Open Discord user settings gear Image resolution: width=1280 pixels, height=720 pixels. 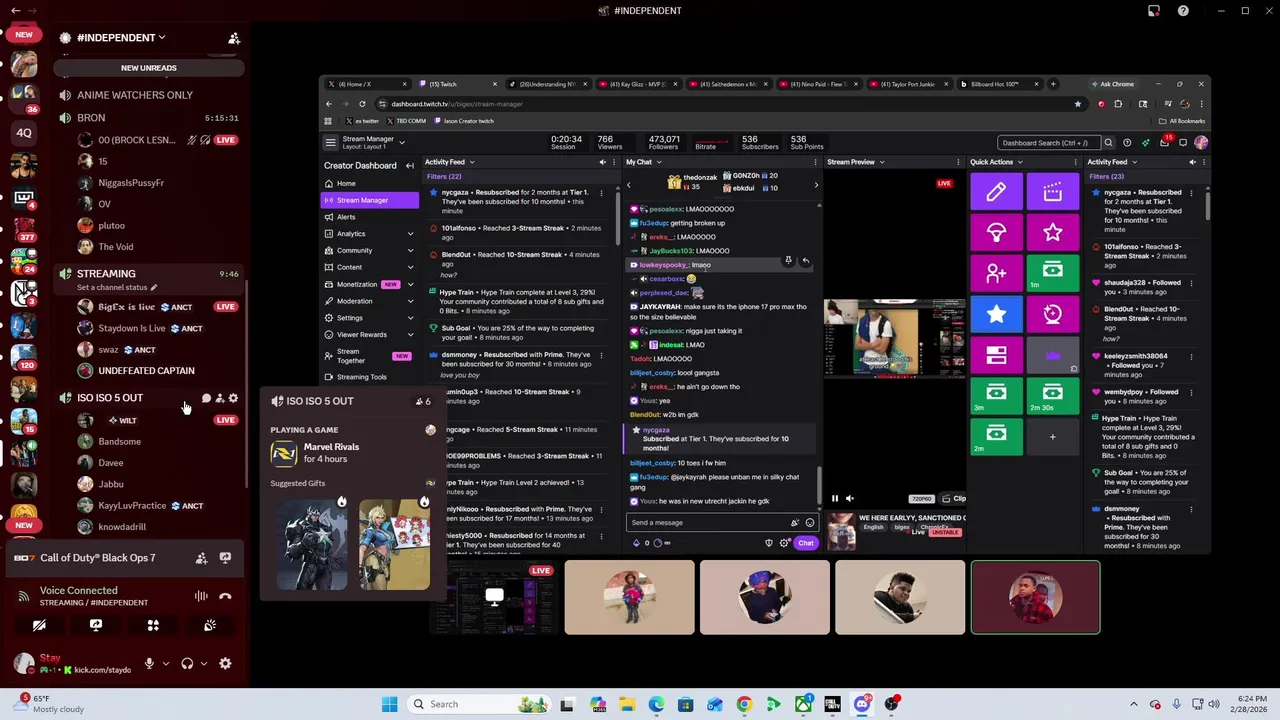(x=225, y=663)
